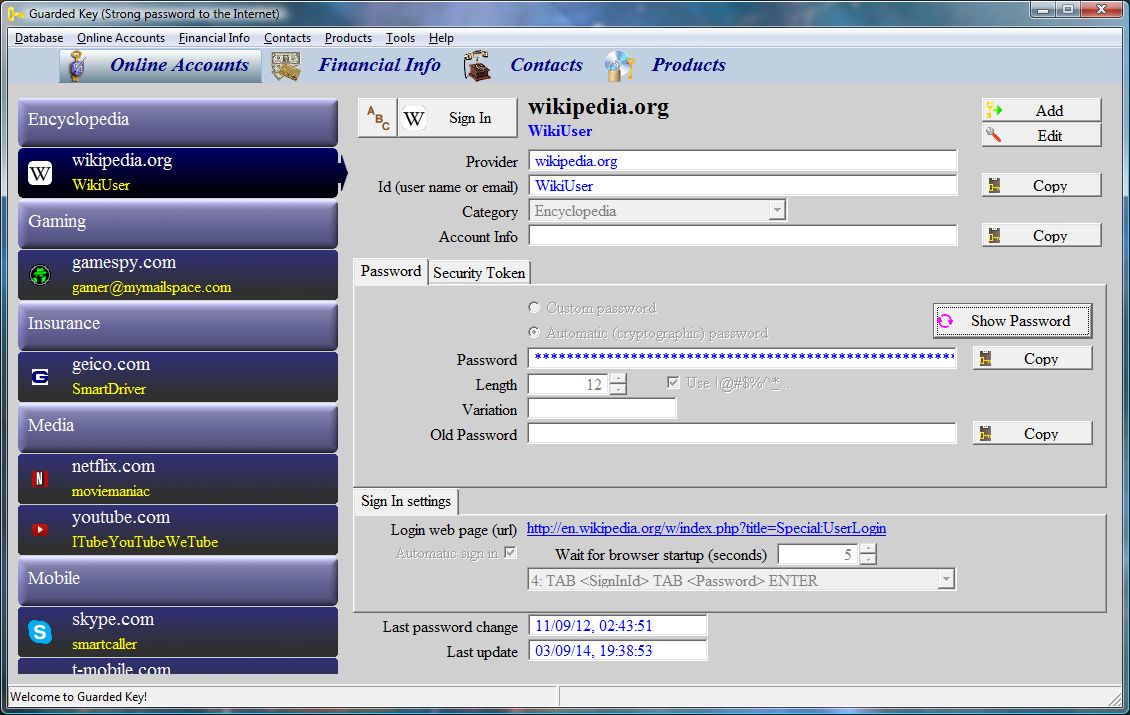The image size is (1130, 715).
Task: Click the Show Password button
Action: coord(1013,321)
